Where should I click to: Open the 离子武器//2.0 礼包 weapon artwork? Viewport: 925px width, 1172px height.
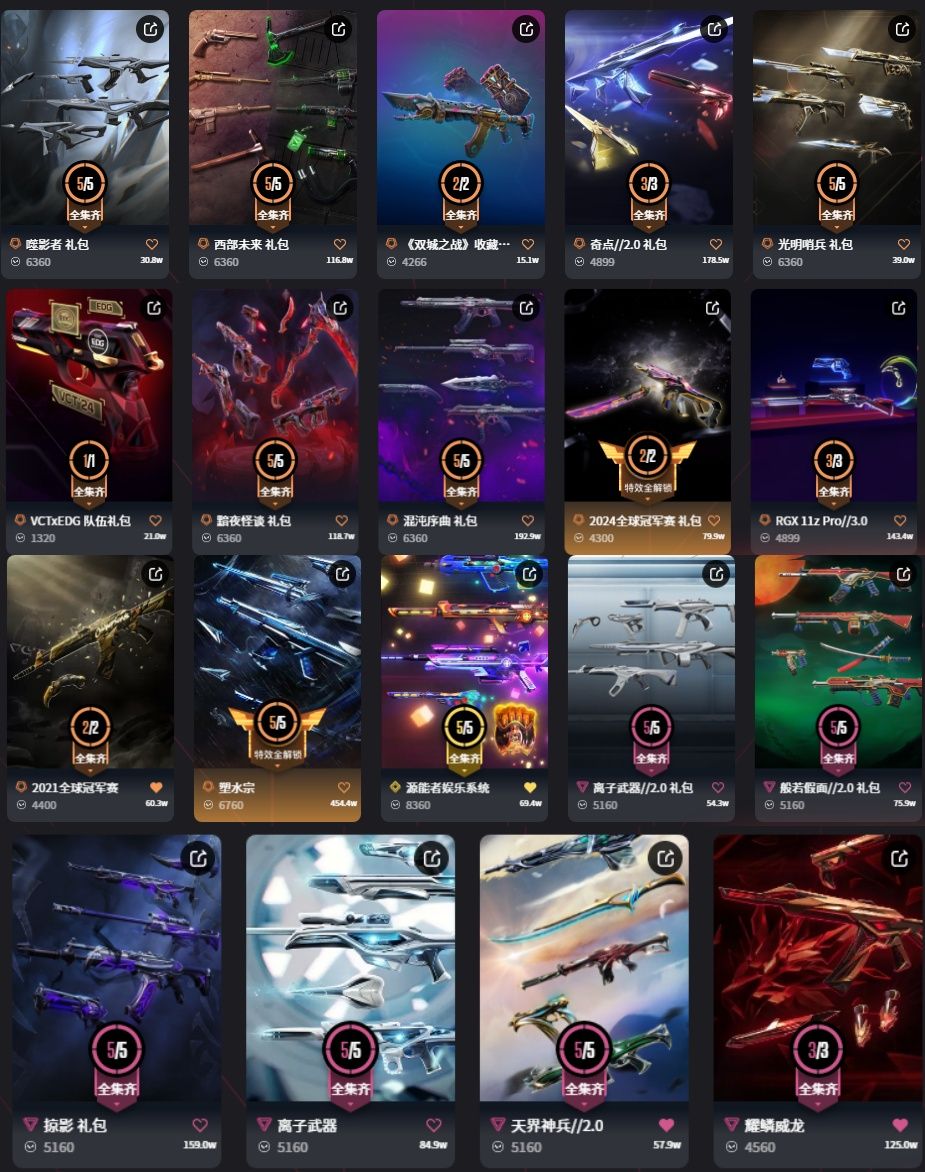[651, 662]
